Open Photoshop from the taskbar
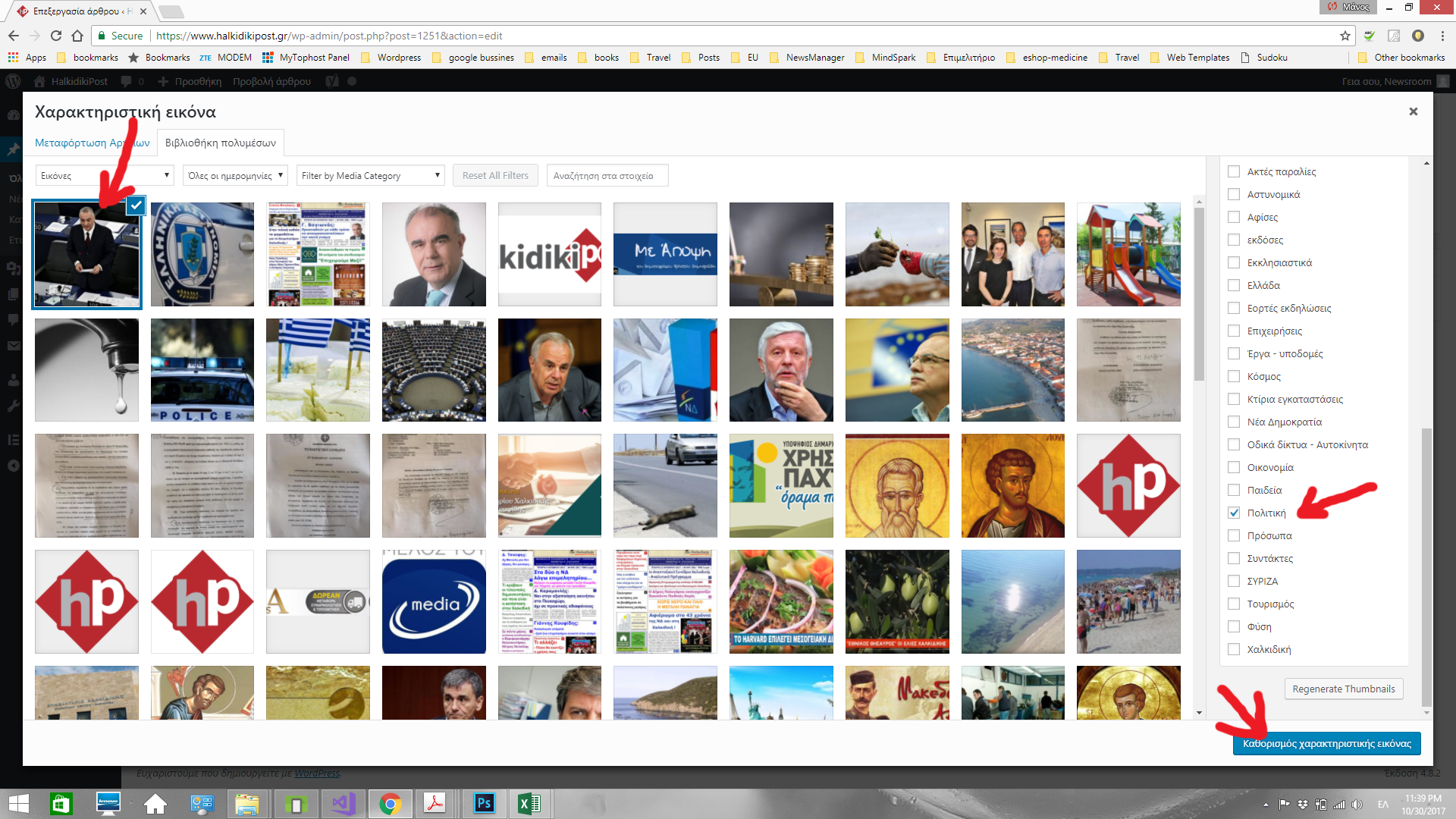1456x819 pixels. pyautogui.click(x=483, y=803)
